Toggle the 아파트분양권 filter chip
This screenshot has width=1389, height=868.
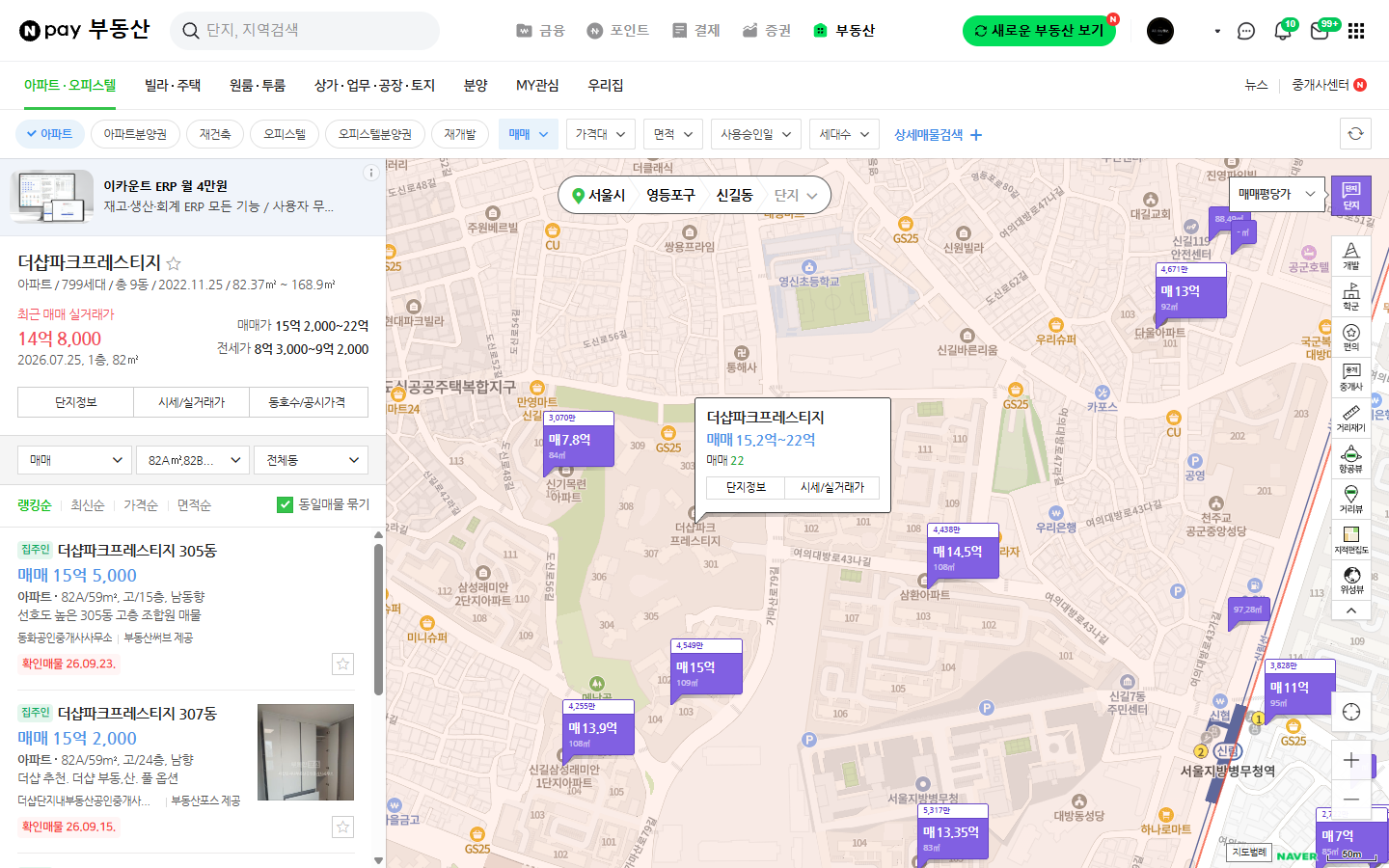click(x=135, y=134)
